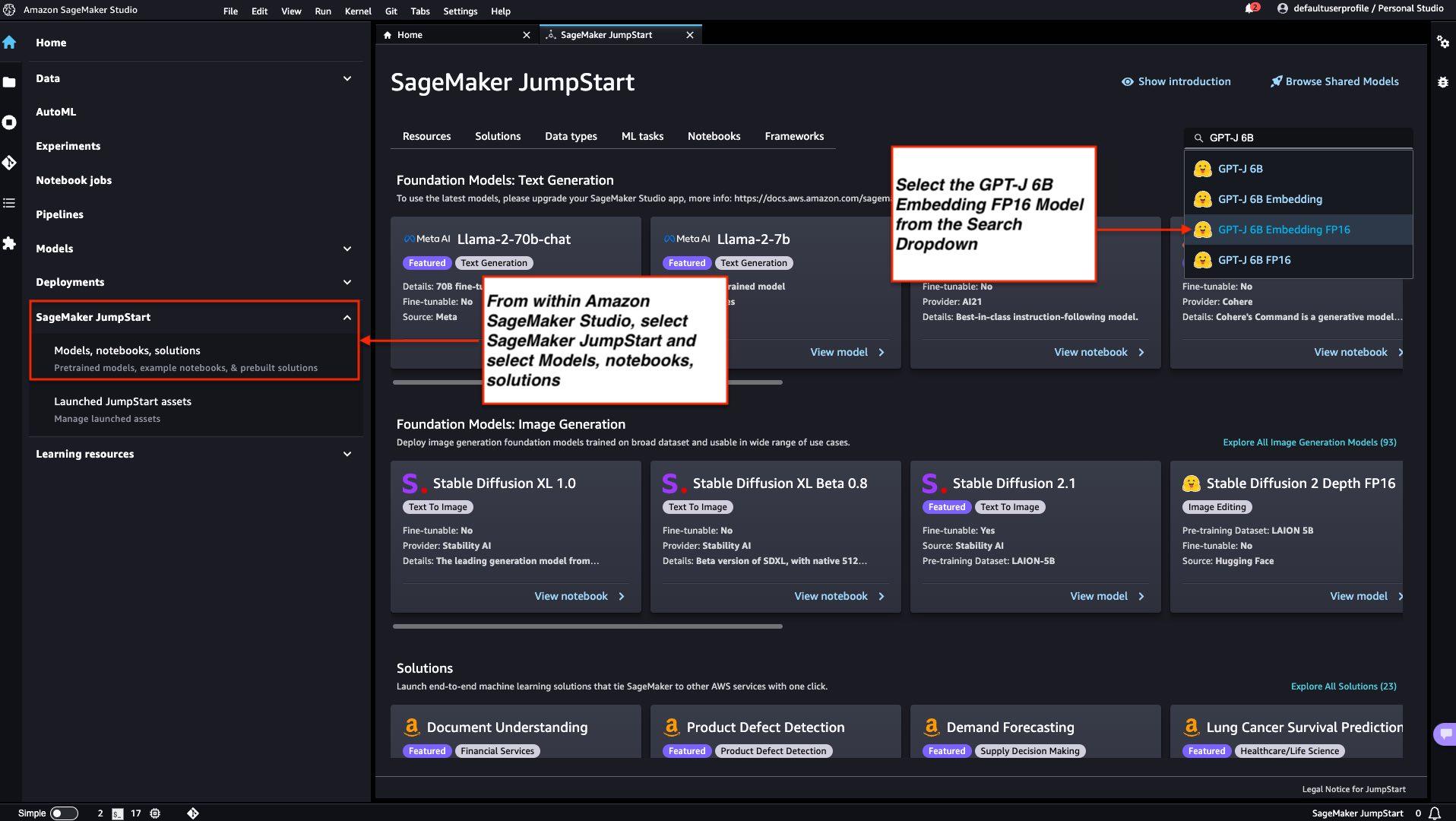Click Explore All Image Generation Models link
Screen dimensions: 1456x821
tap(1309, 442)
